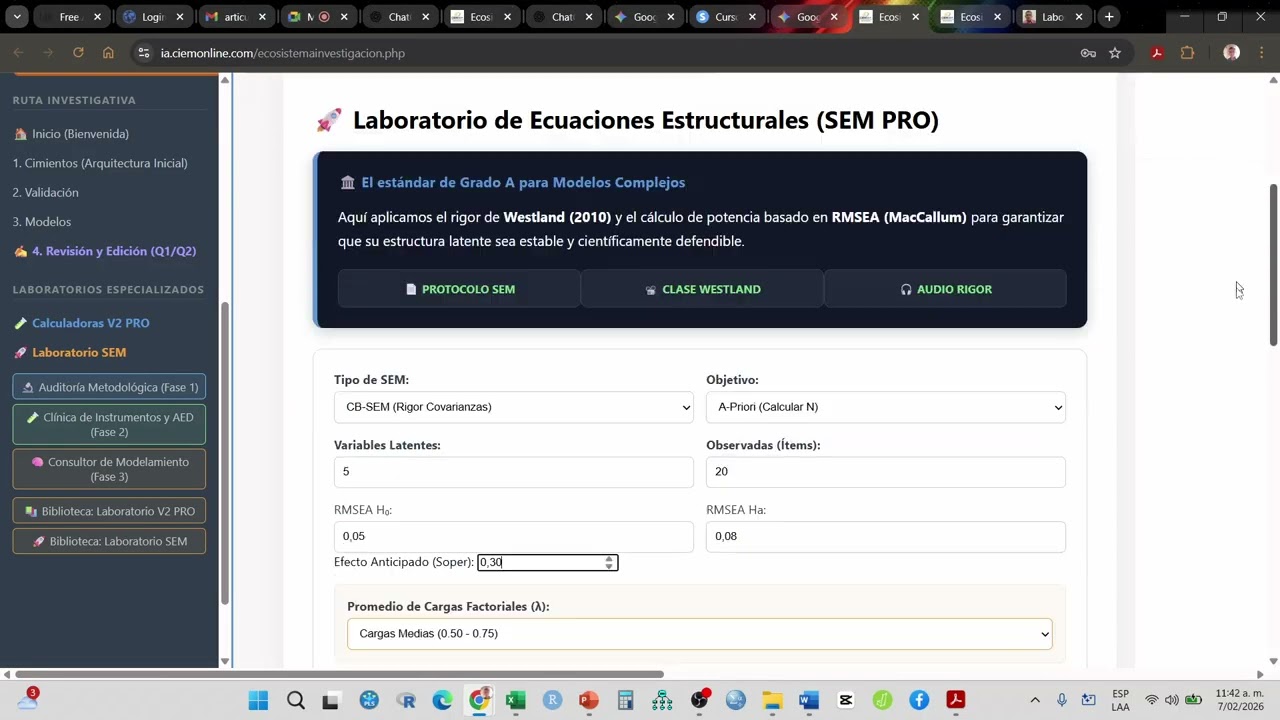
Task: Increase Efecto Anticipado with the stepper arrows
Action: [609, 559]
